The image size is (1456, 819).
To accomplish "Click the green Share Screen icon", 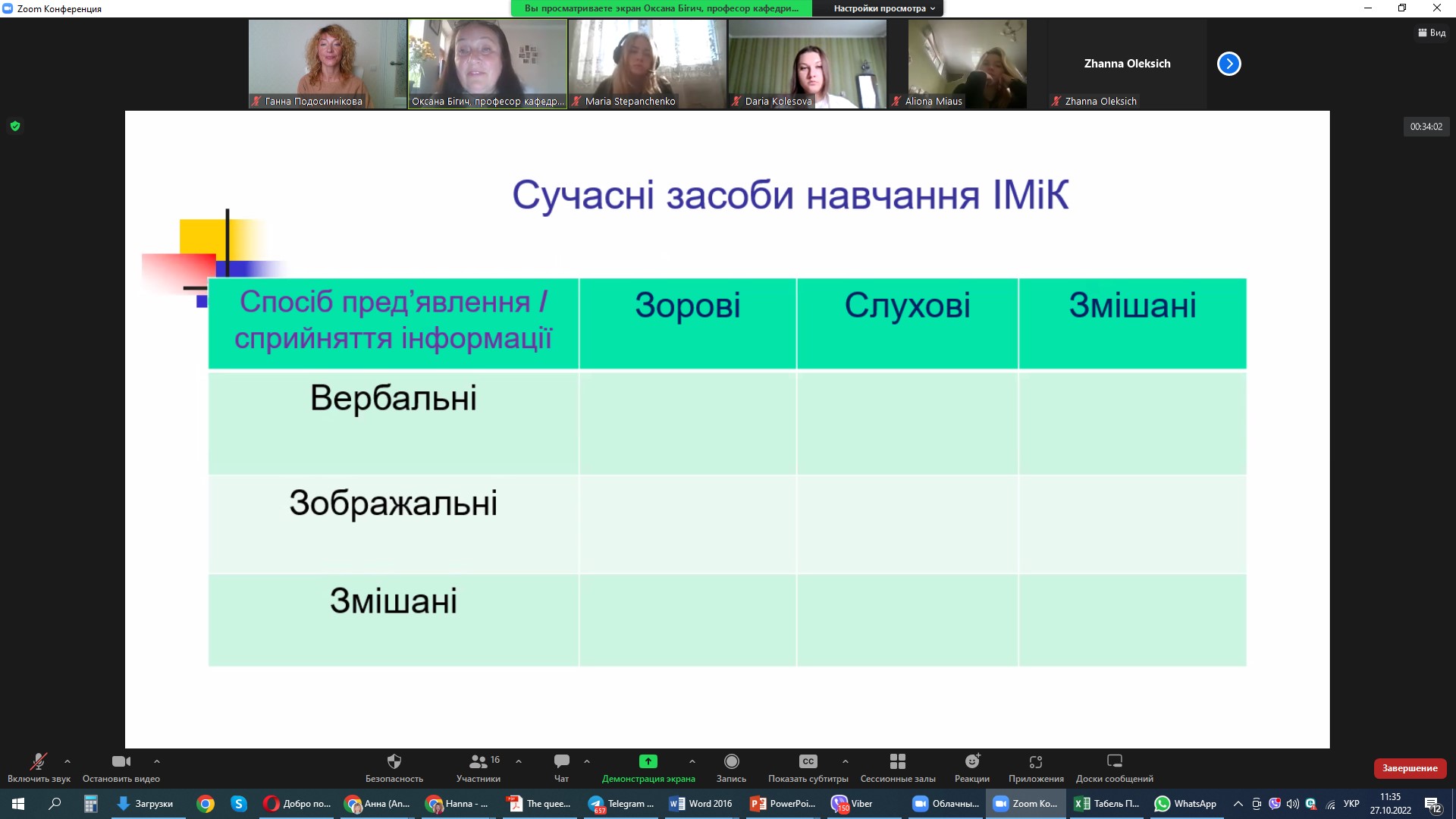I will [648, 761].
